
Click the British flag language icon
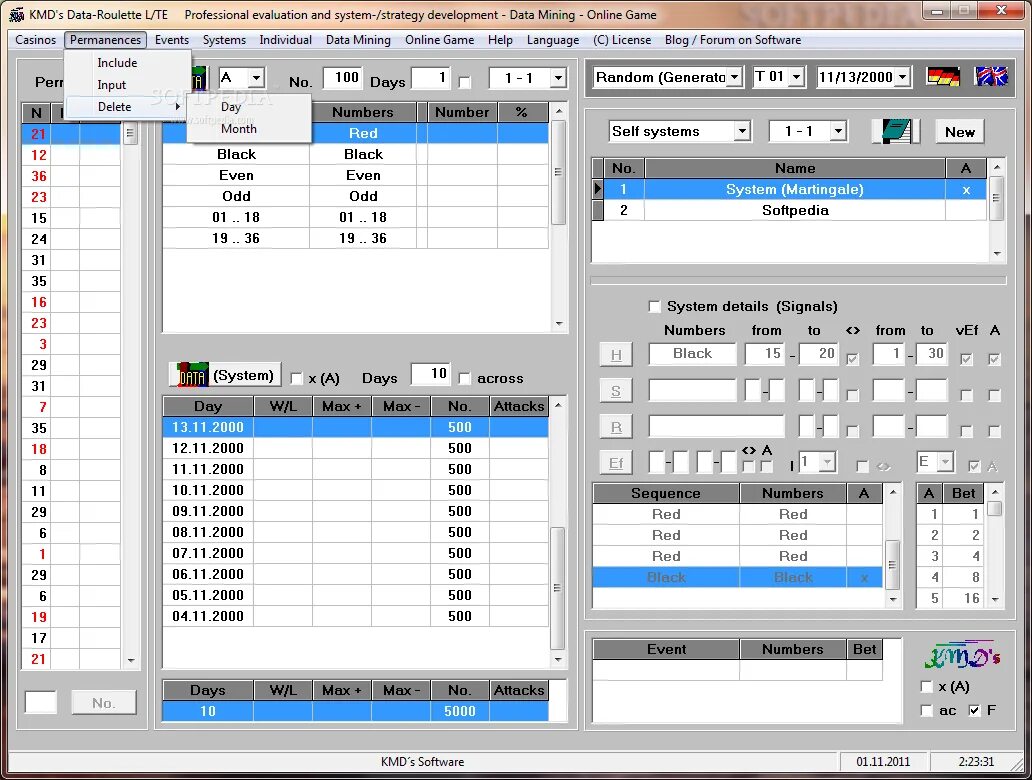tap(991, 77)
